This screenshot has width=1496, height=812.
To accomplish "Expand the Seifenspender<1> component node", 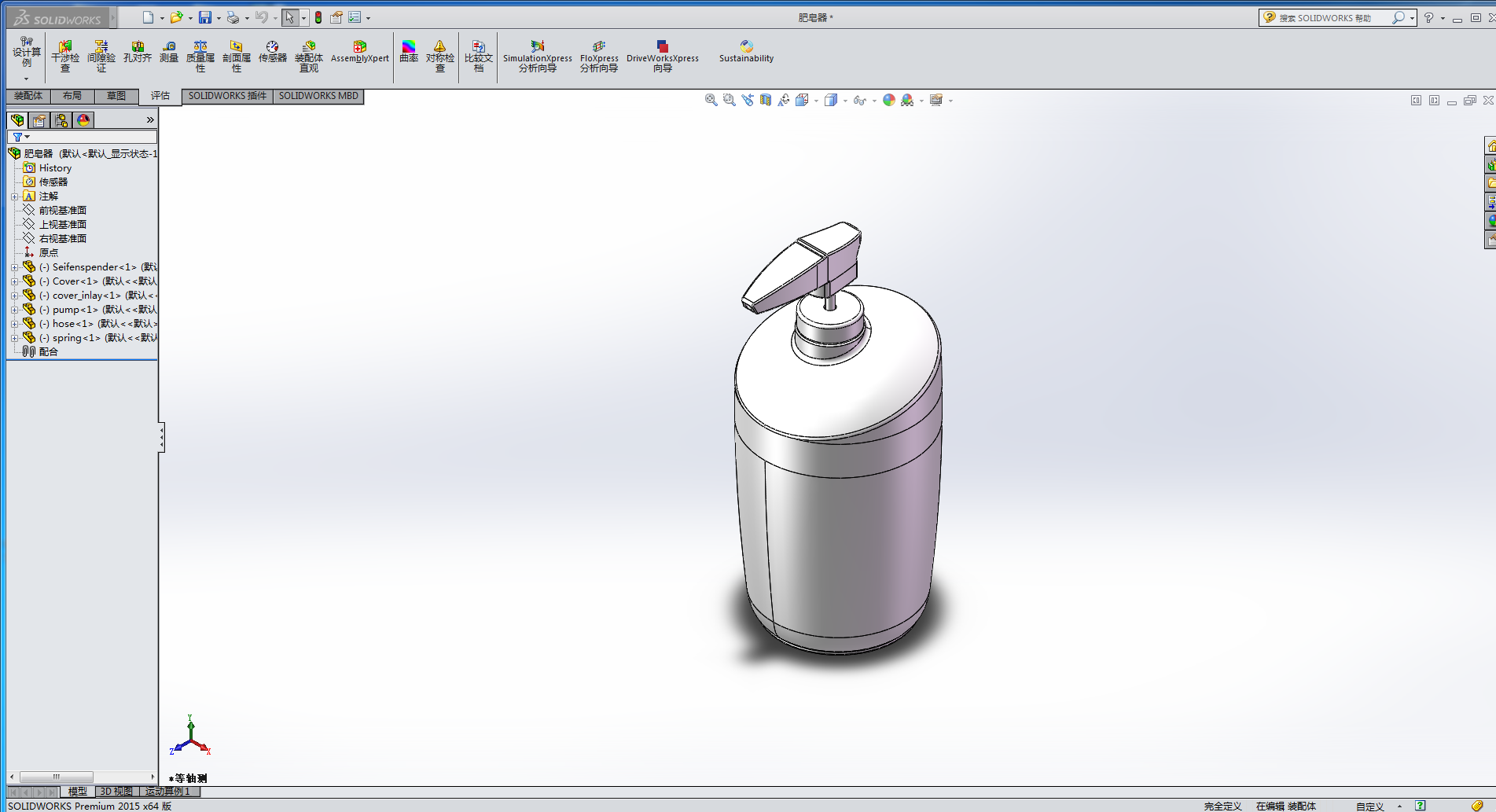I will point(14,267).
